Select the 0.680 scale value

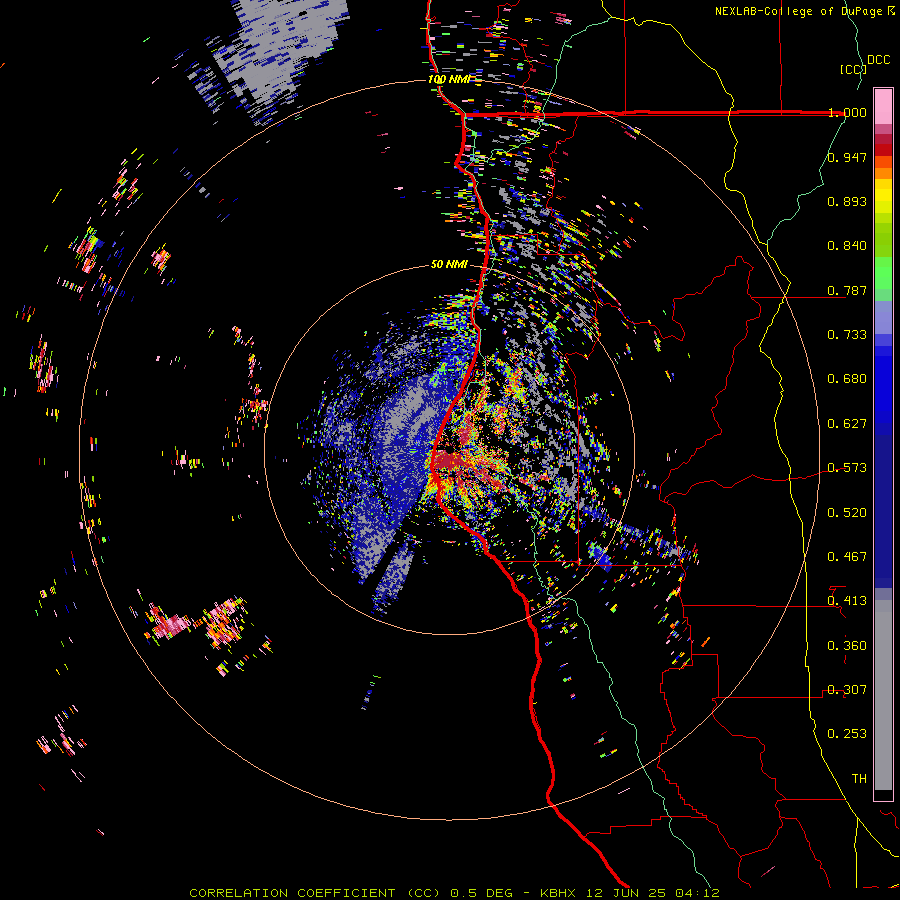click(x=847, y=379)
